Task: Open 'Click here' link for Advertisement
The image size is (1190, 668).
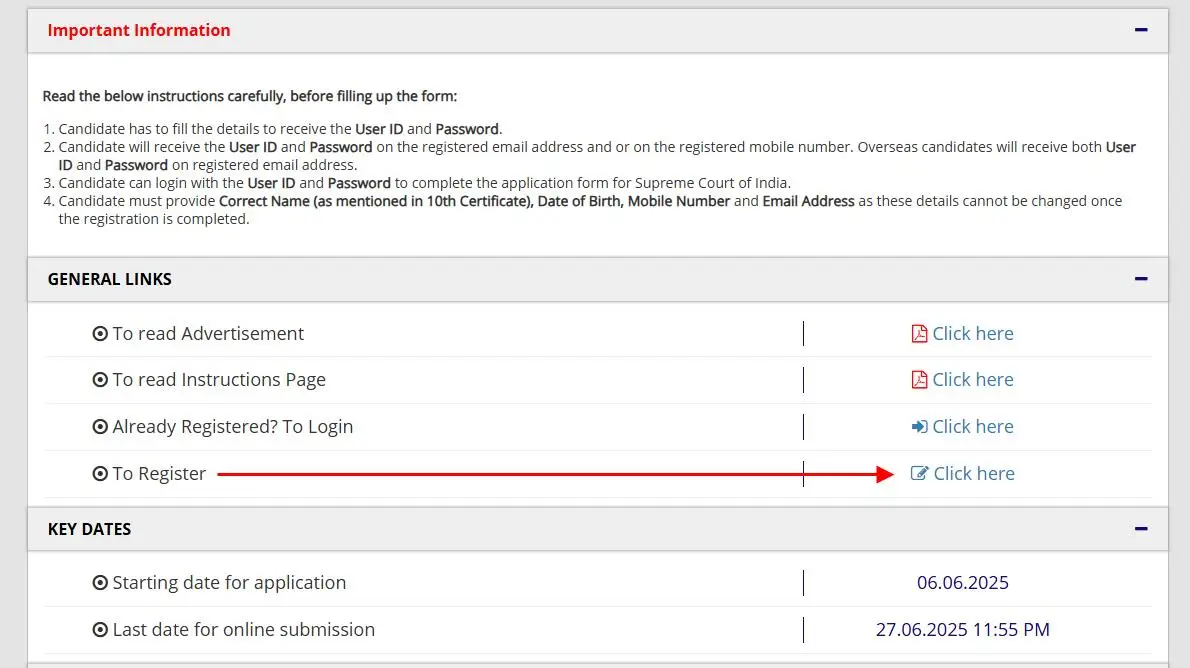Action: (x=973, y=333)
